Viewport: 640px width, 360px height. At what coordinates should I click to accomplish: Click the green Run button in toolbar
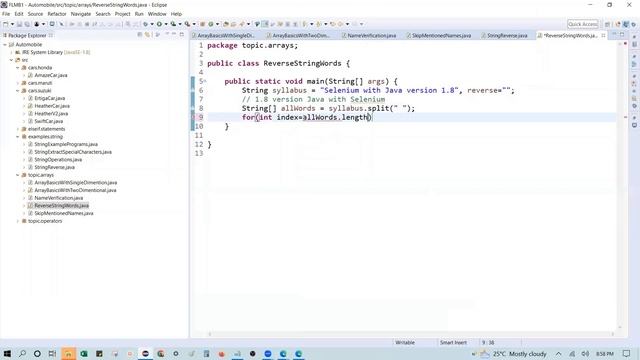[x=159, y=24]
